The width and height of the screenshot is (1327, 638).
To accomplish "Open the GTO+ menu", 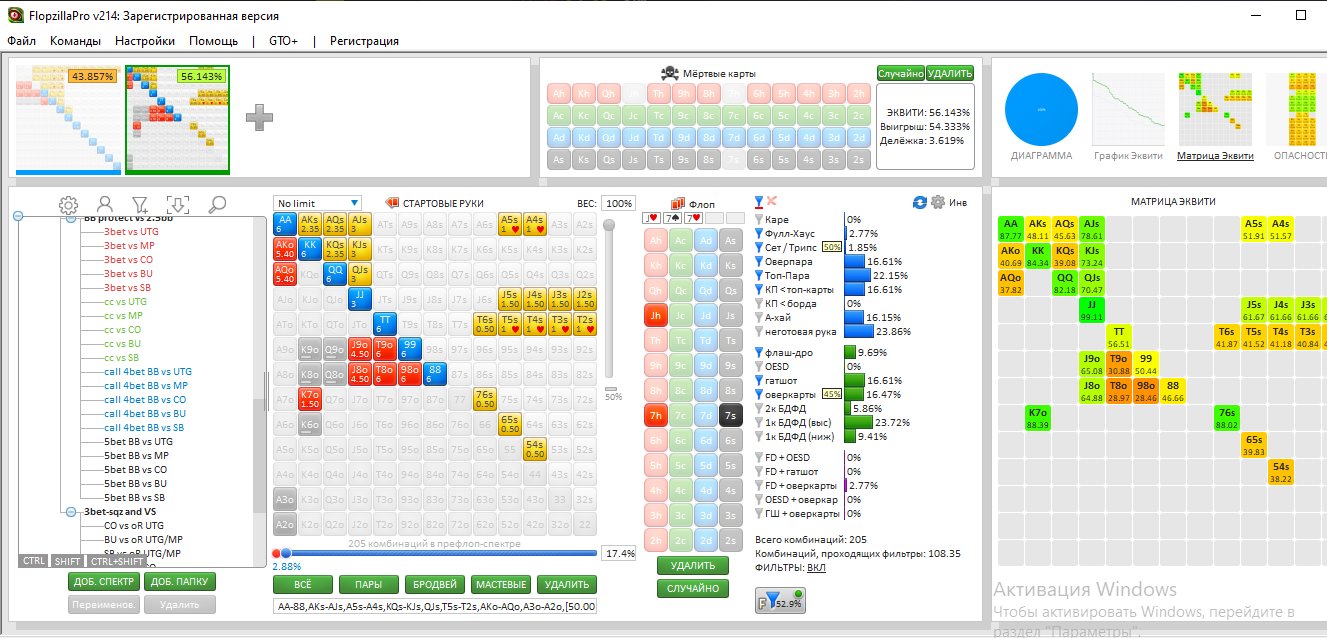I will pyautogui.click(x=284, y=41).
